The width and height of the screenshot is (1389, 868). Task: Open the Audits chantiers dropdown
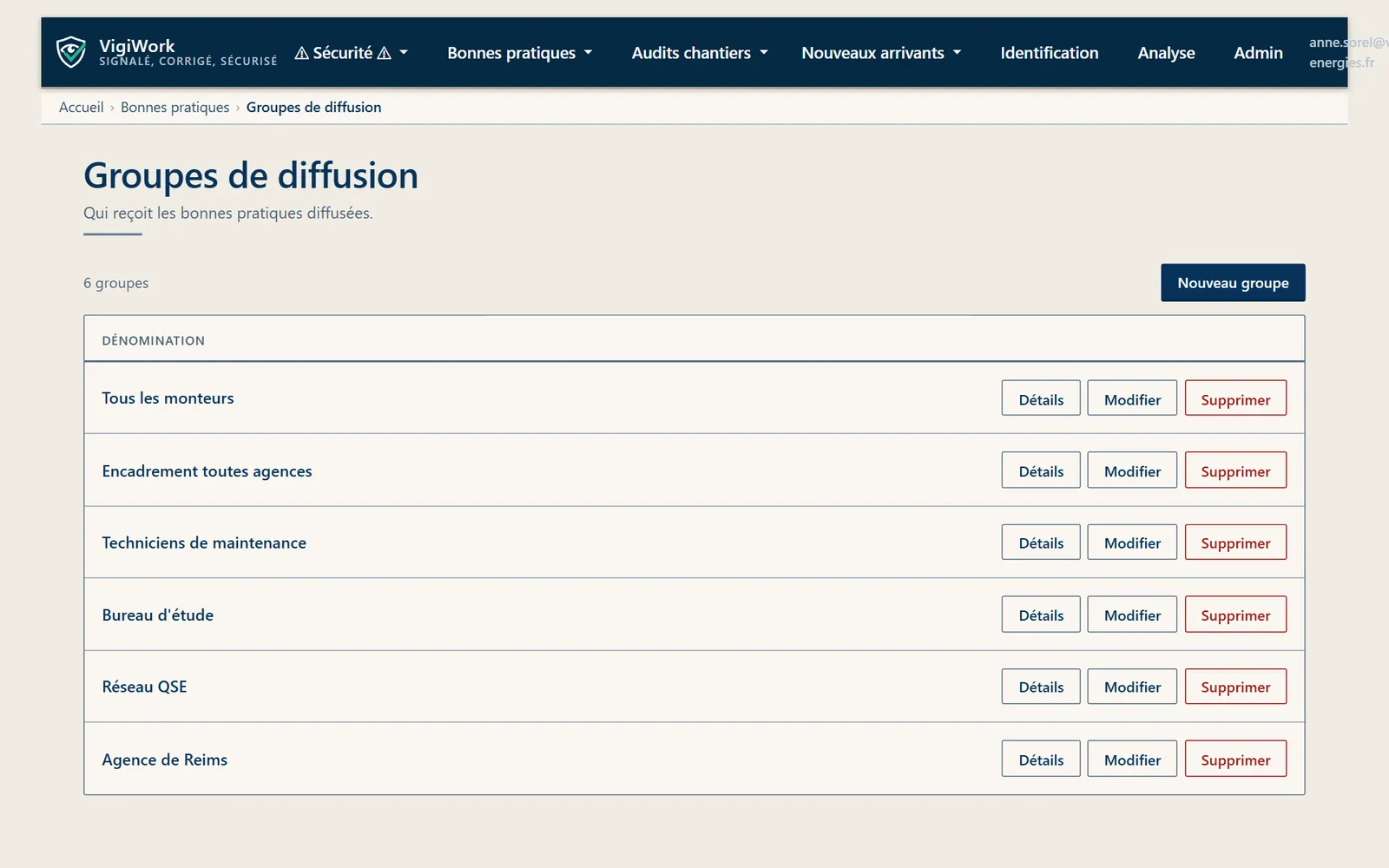700,53
